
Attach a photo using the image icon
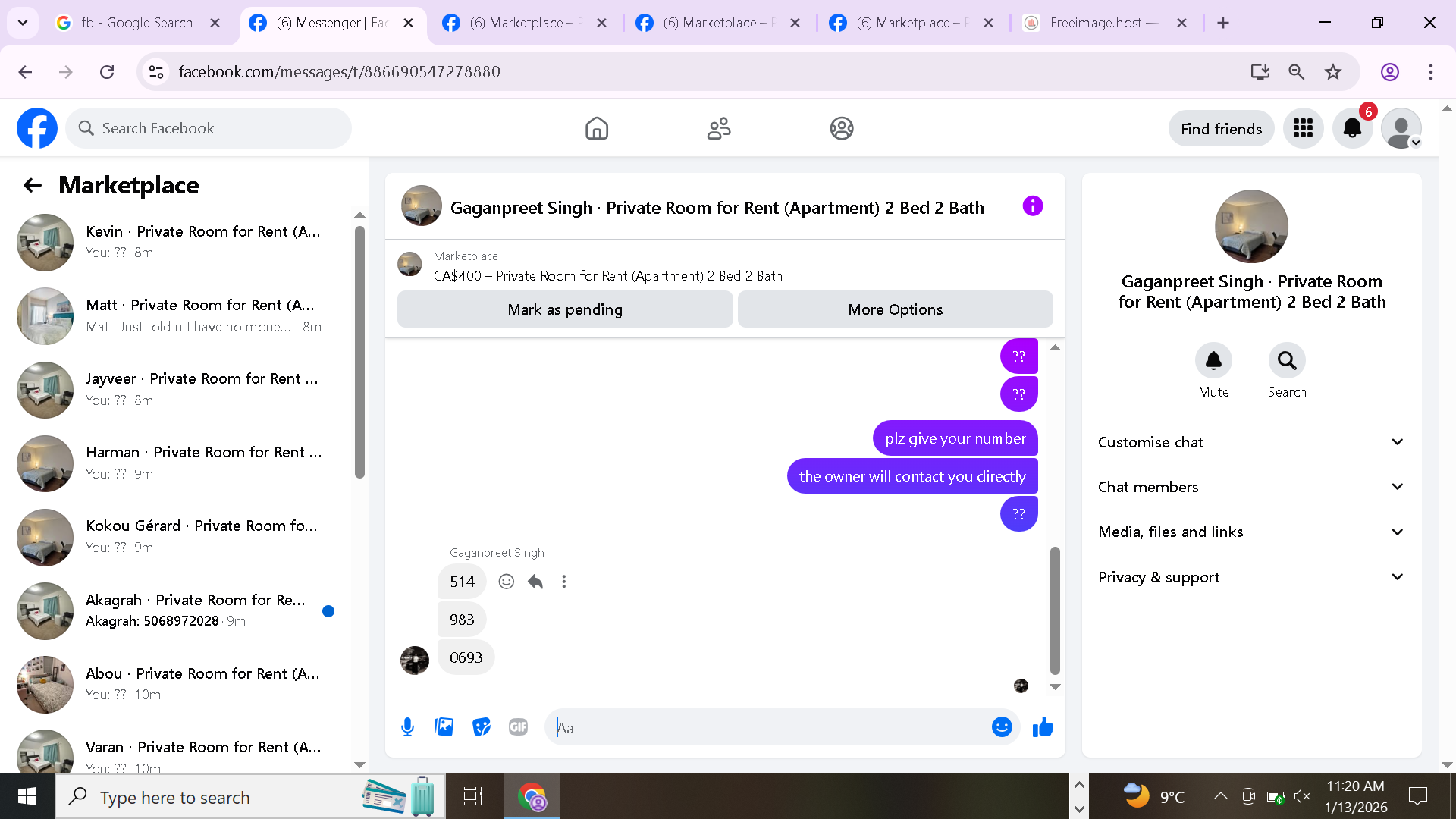[444, 727]
